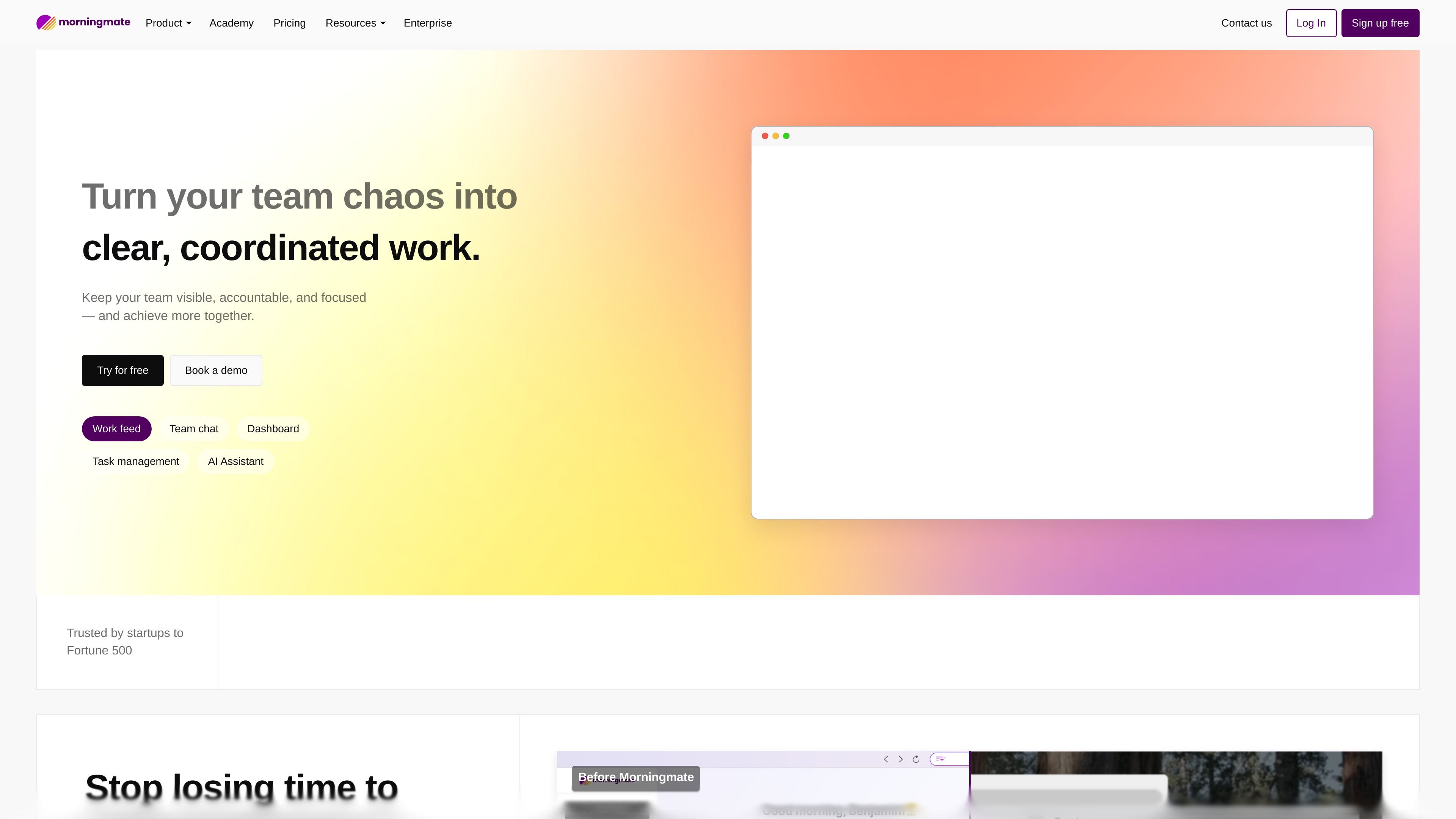Click the empty Work feed preview window
This screenshot has height=819, width=1456.
[x=1062, y=323]
